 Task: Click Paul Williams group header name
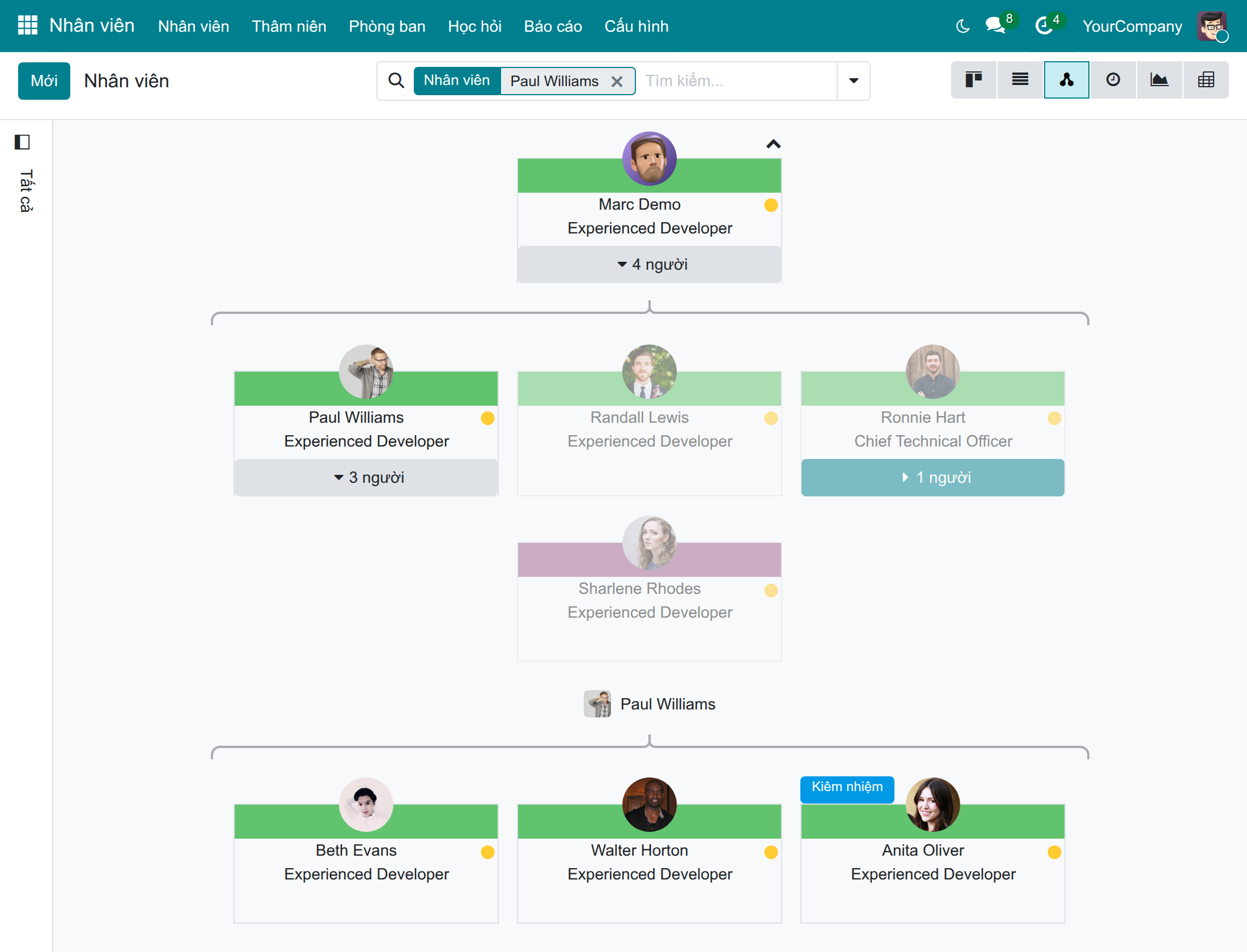coord(668,704)
